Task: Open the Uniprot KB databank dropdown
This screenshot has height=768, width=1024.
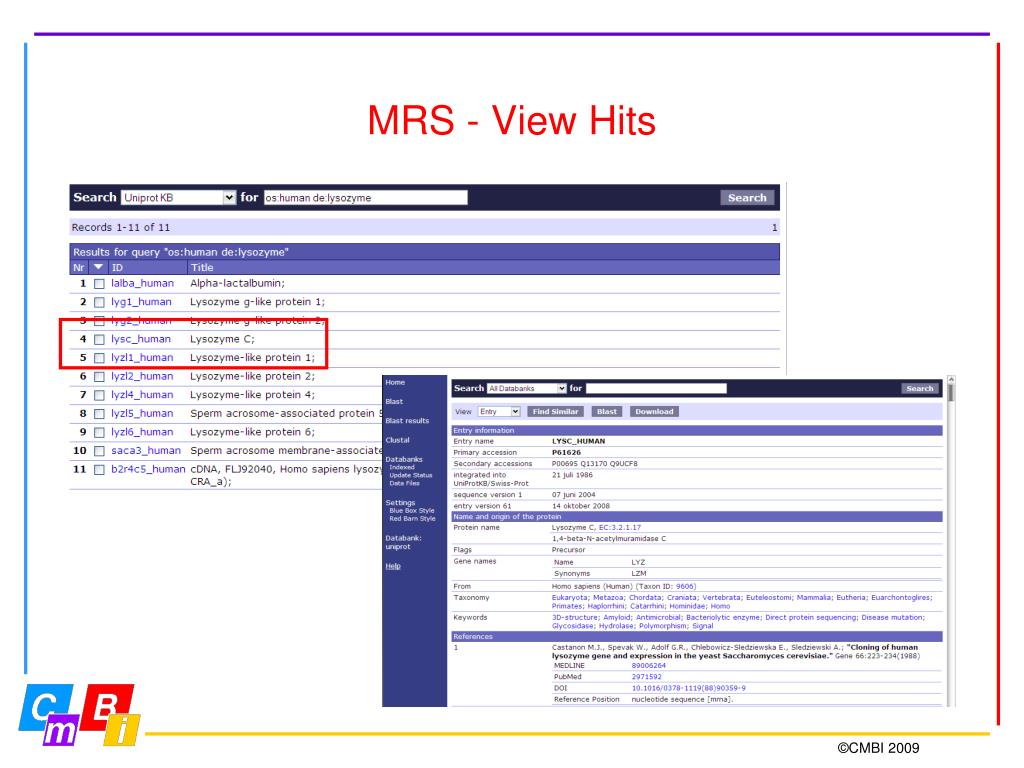Action: click(x=178, y=197)
